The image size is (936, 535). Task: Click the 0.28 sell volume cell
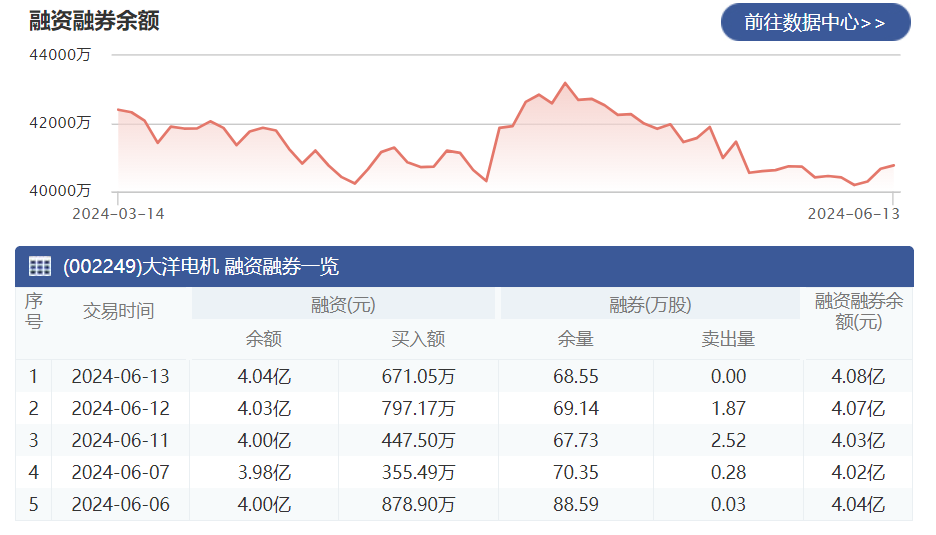pyautogui.click(x=728, y=472)
